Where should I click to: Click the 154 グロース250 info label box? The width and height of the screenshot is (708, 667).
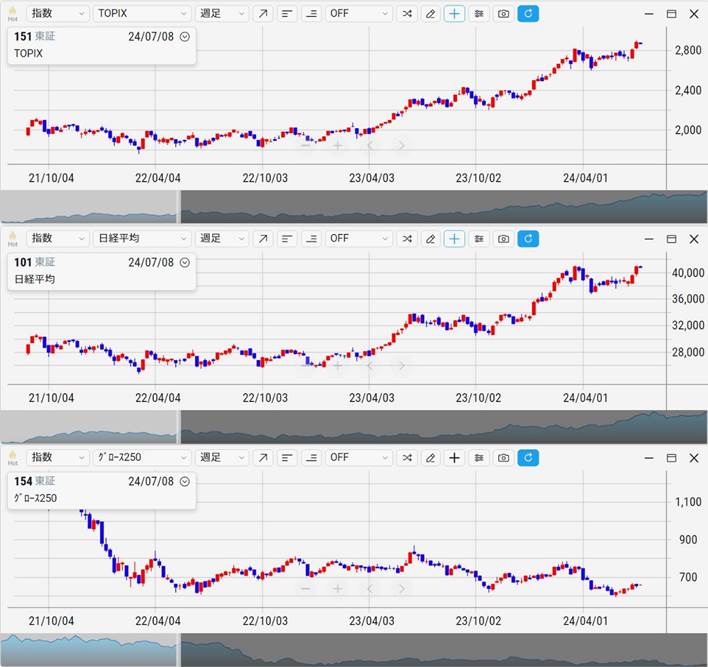pos(100,489)
